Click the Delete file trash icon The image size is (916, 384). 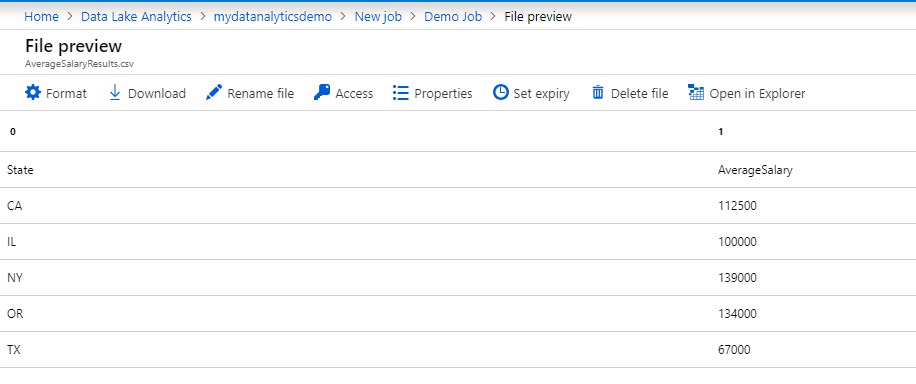(x=598, y=93)
